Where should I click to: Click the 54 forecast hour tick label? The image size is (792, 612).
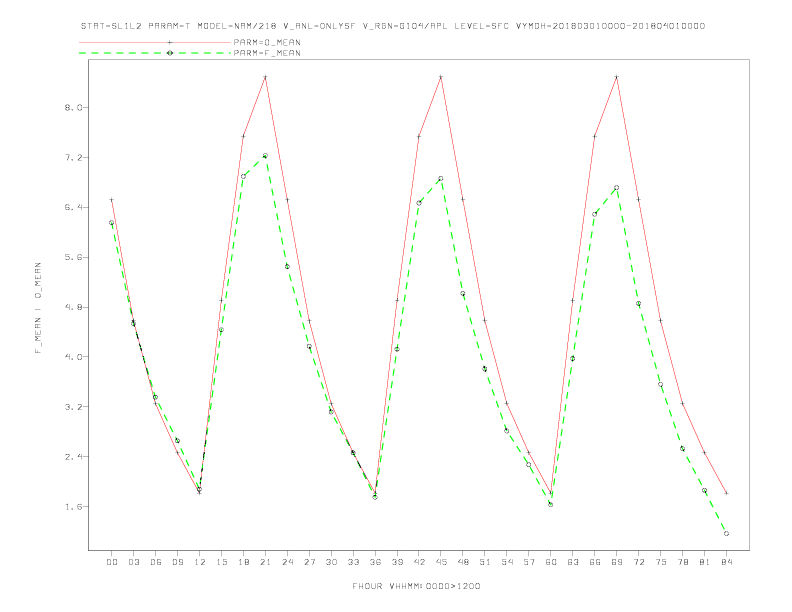(x=507, y=562)
